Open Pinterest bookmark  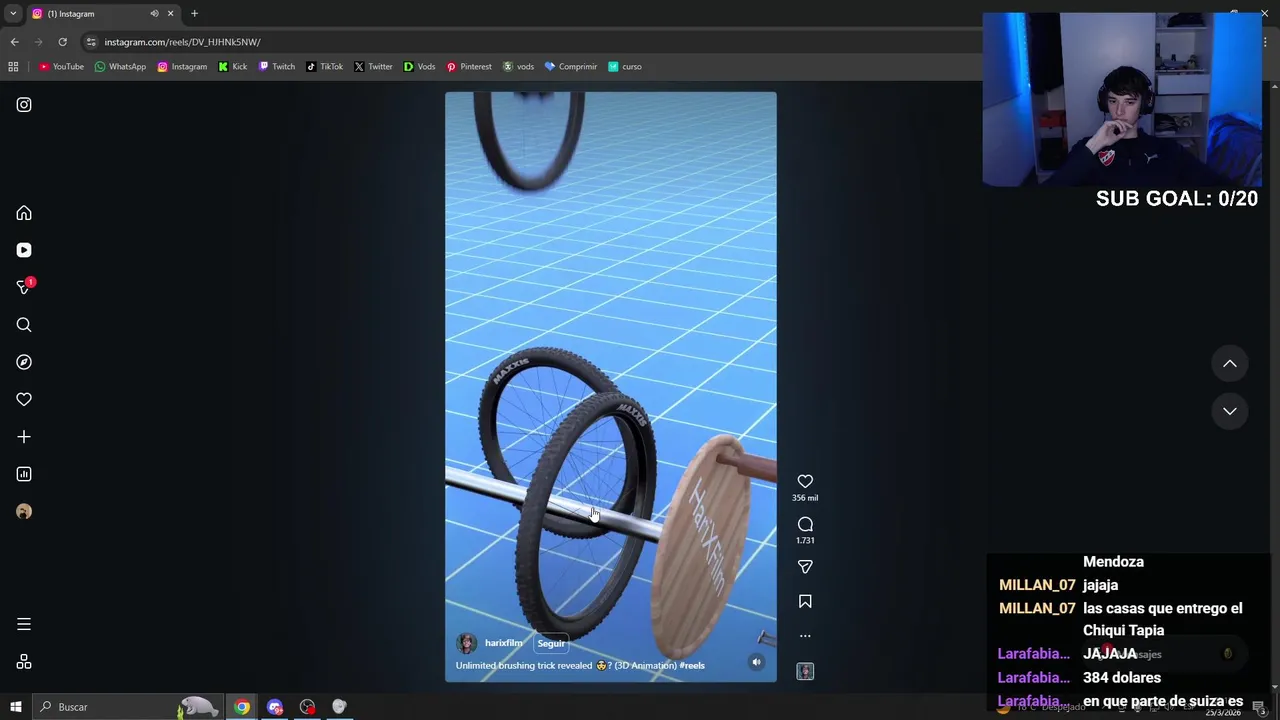(x=469, y=67)
